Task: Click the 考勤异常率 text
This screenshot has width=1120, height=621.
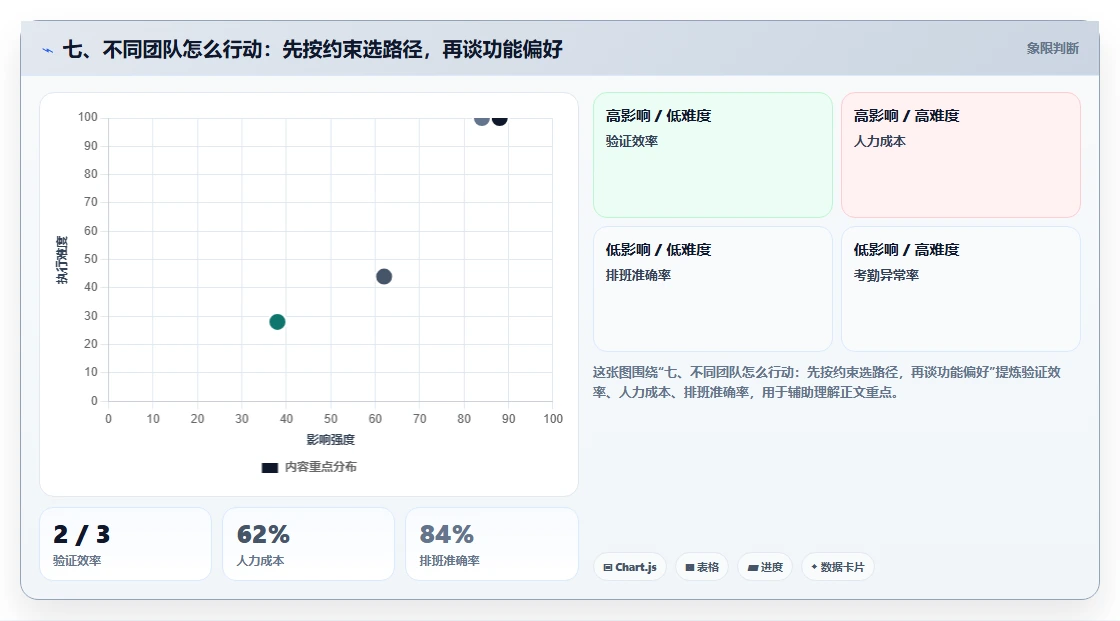Action: click(886, 275)
